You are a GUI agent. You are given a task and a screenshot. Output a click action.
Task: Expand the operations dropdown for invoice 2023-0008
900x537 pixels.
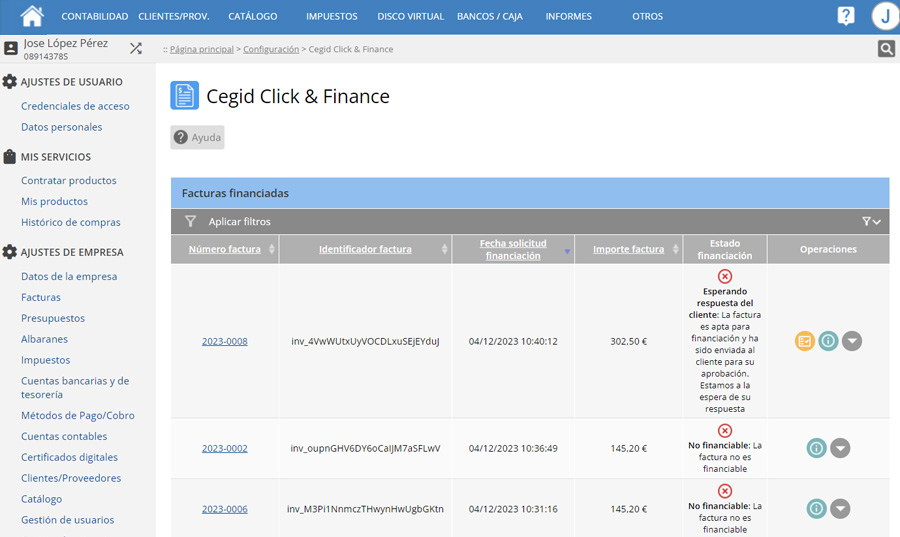pyautogui.click(x=852, y=341)
